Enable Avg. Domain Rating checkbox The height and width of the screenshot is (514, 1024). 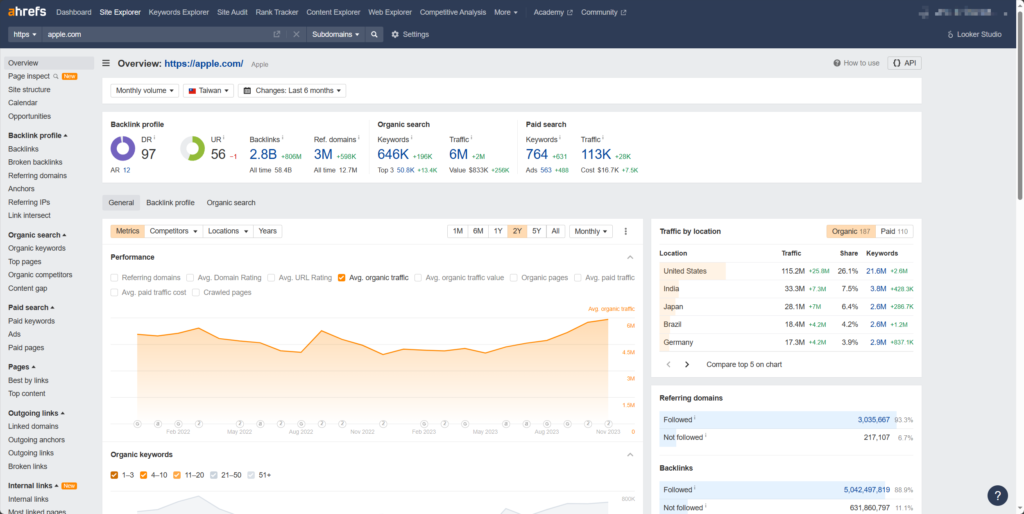[x=190, y=278]
